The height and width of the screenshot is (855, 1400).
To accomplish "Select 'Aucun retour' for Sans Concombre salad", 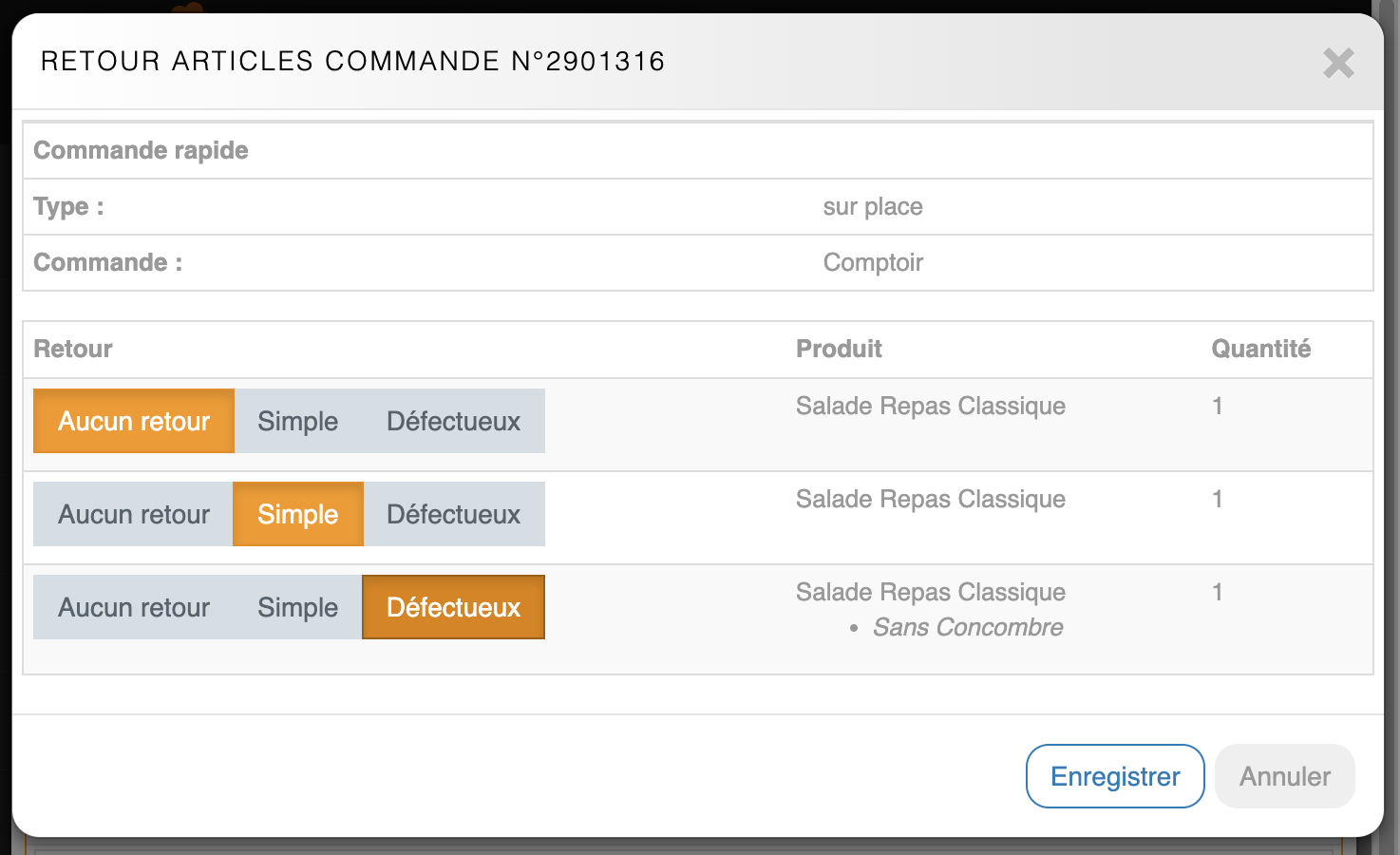I will point(134,607).
